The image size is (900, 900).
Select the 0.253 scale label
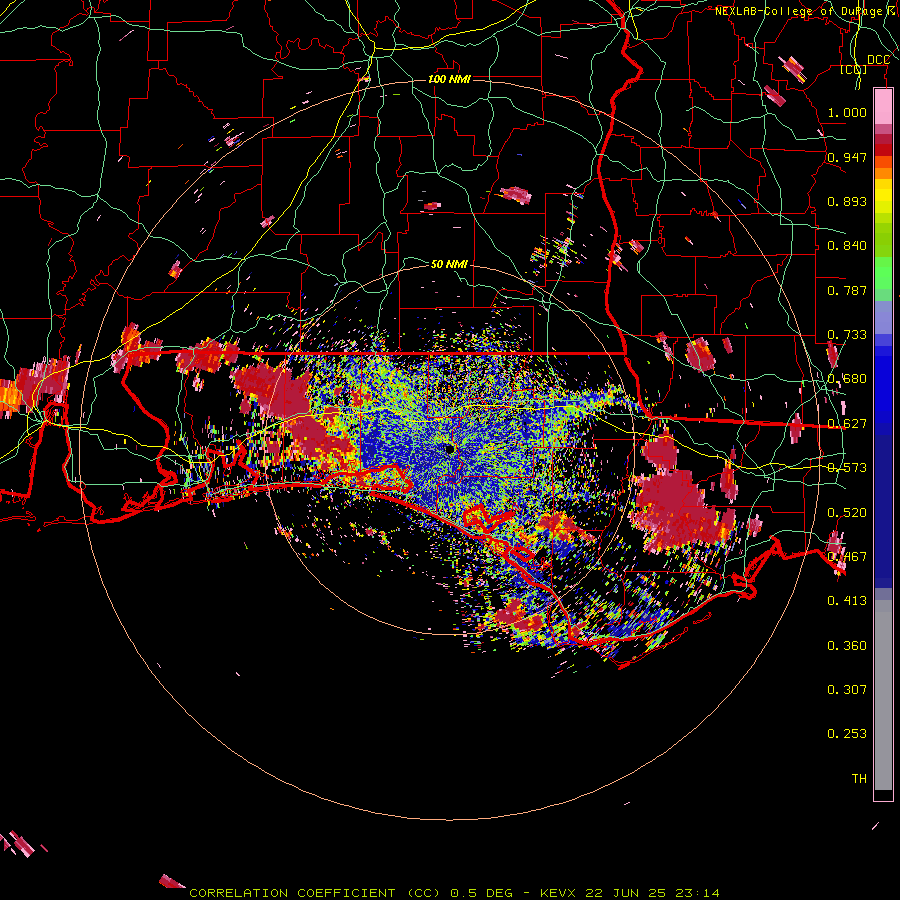click(x=847, y=734)
